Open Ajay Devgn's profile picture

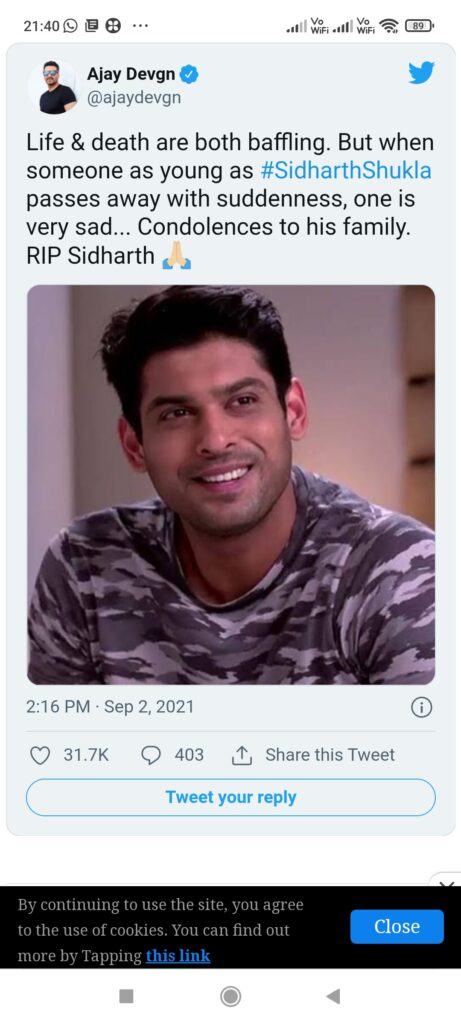tap(54, 87)
